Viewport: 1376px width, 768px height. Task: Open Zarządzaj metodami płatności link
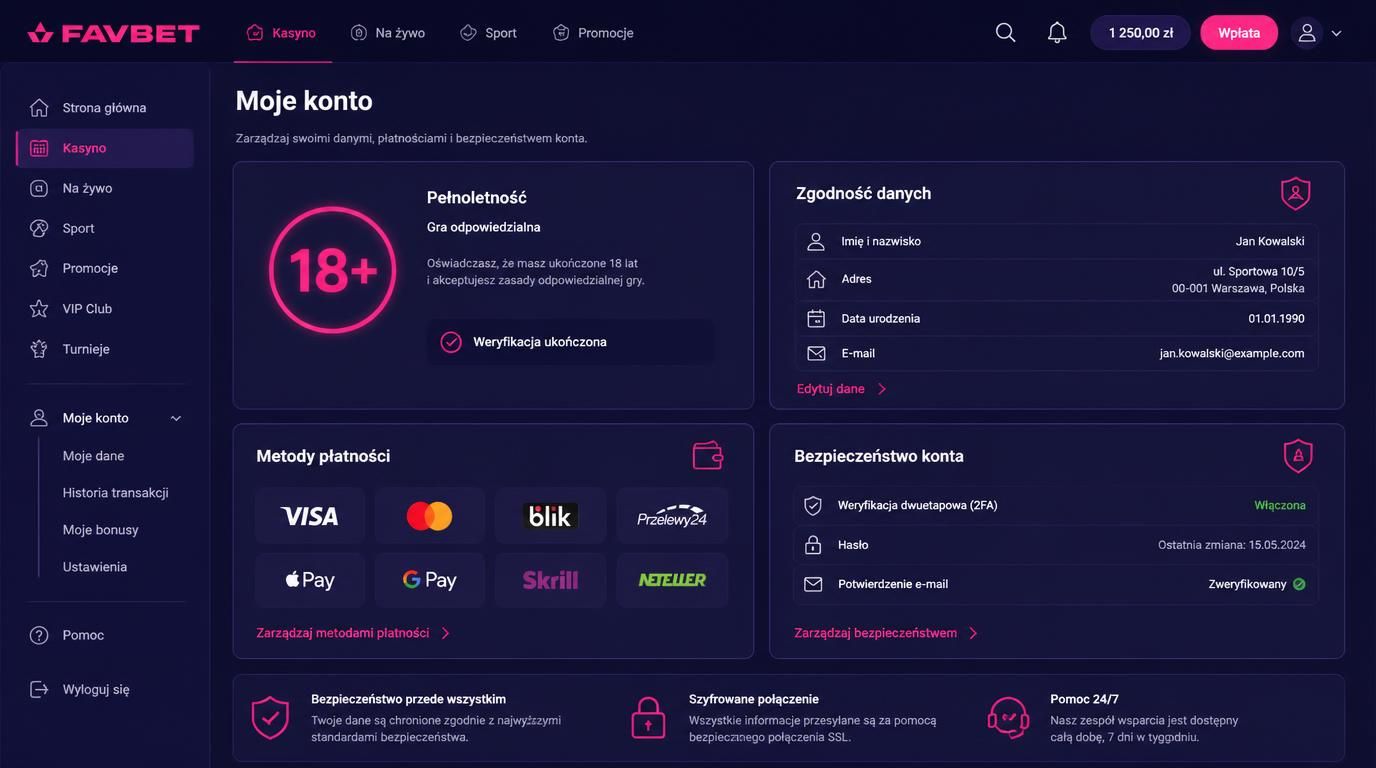pos(354,633)
